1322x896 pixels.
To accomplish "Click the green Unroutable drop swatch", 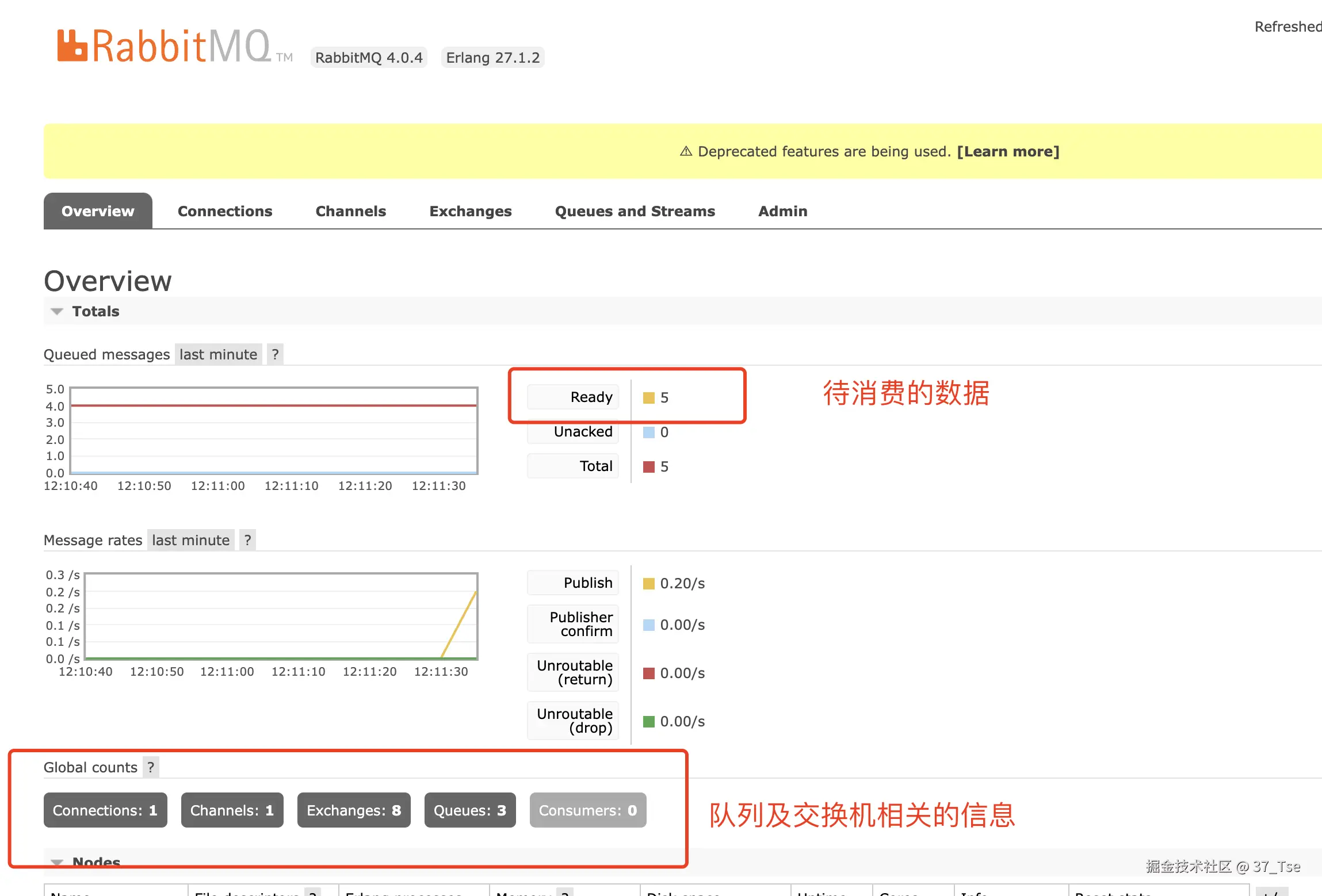I will (x=648, y=722).
